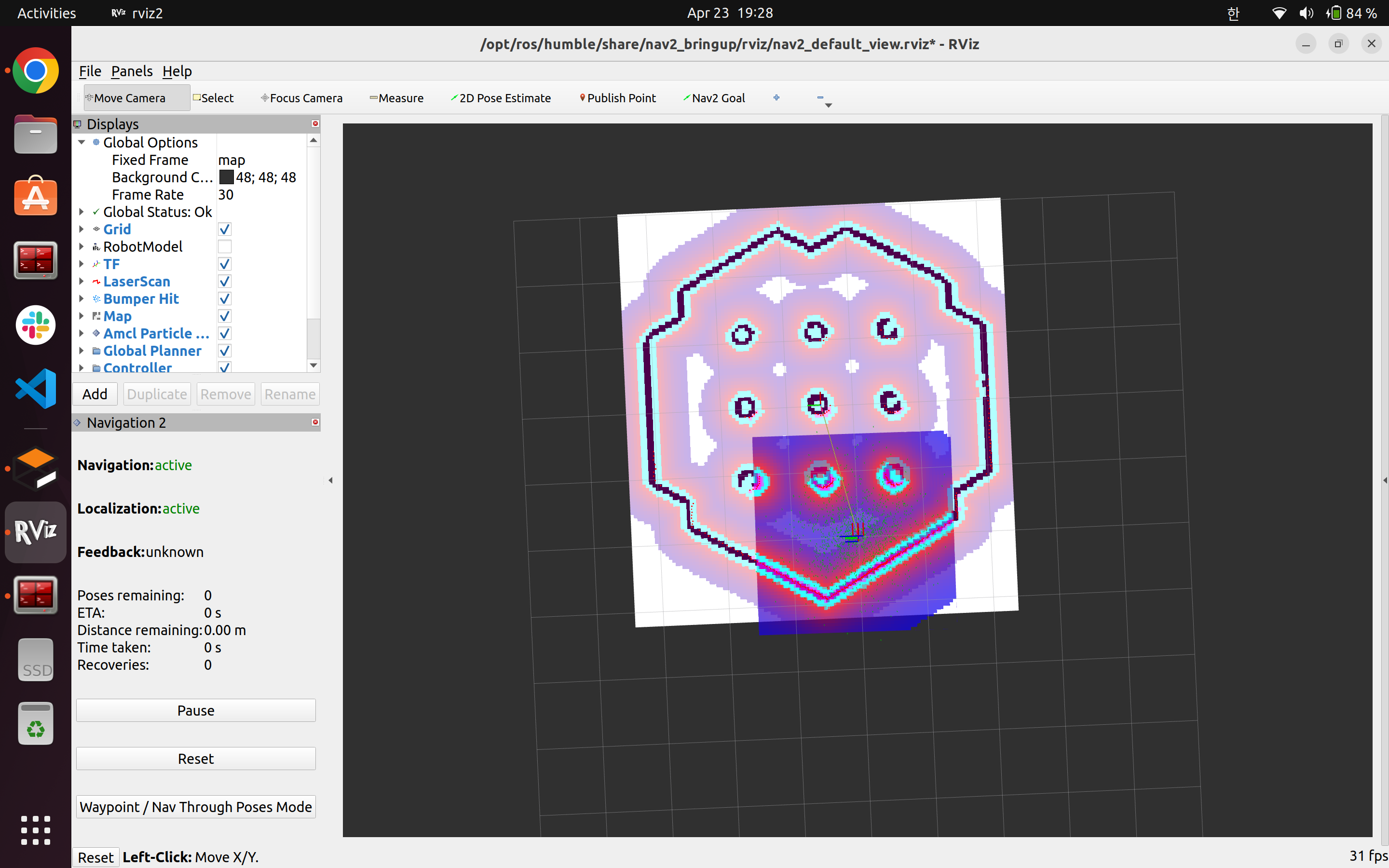Open the File menu
The height and width of the screenshot is (868, 1389).
pyautogui.click(x=90, y=71)
